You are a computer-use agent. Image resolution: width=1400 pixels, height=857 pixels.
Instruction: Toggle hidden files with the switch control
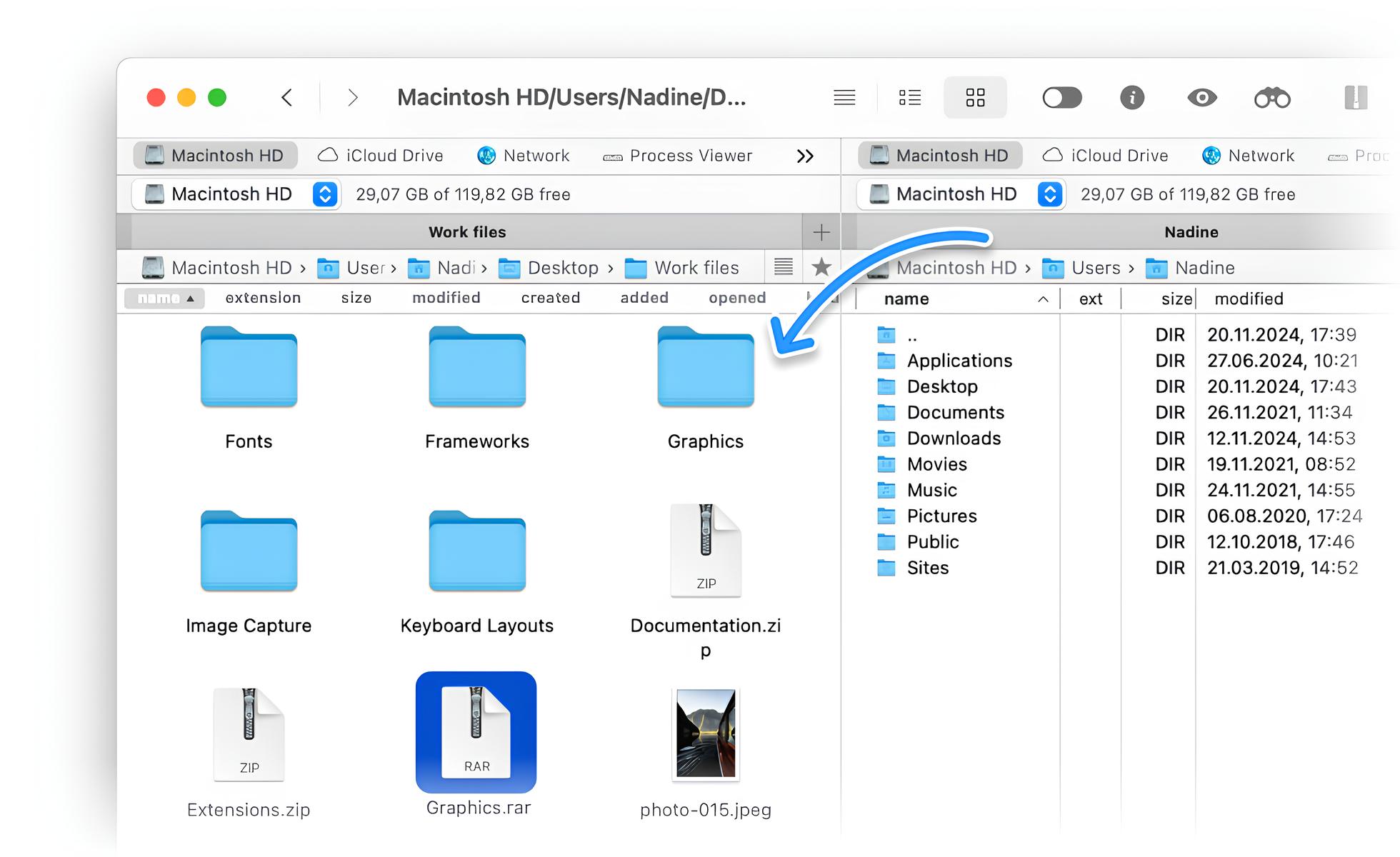point(1061,98)
